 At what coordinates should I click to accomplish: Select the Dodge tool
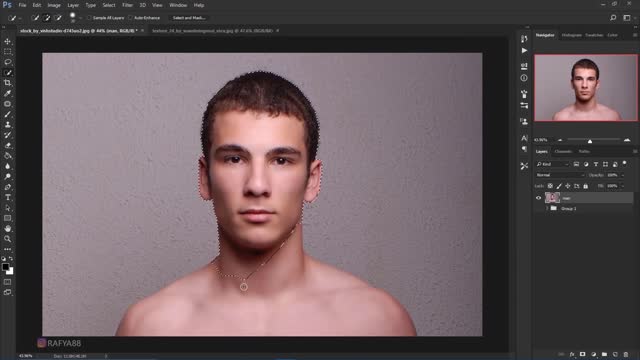click(7, 177)
